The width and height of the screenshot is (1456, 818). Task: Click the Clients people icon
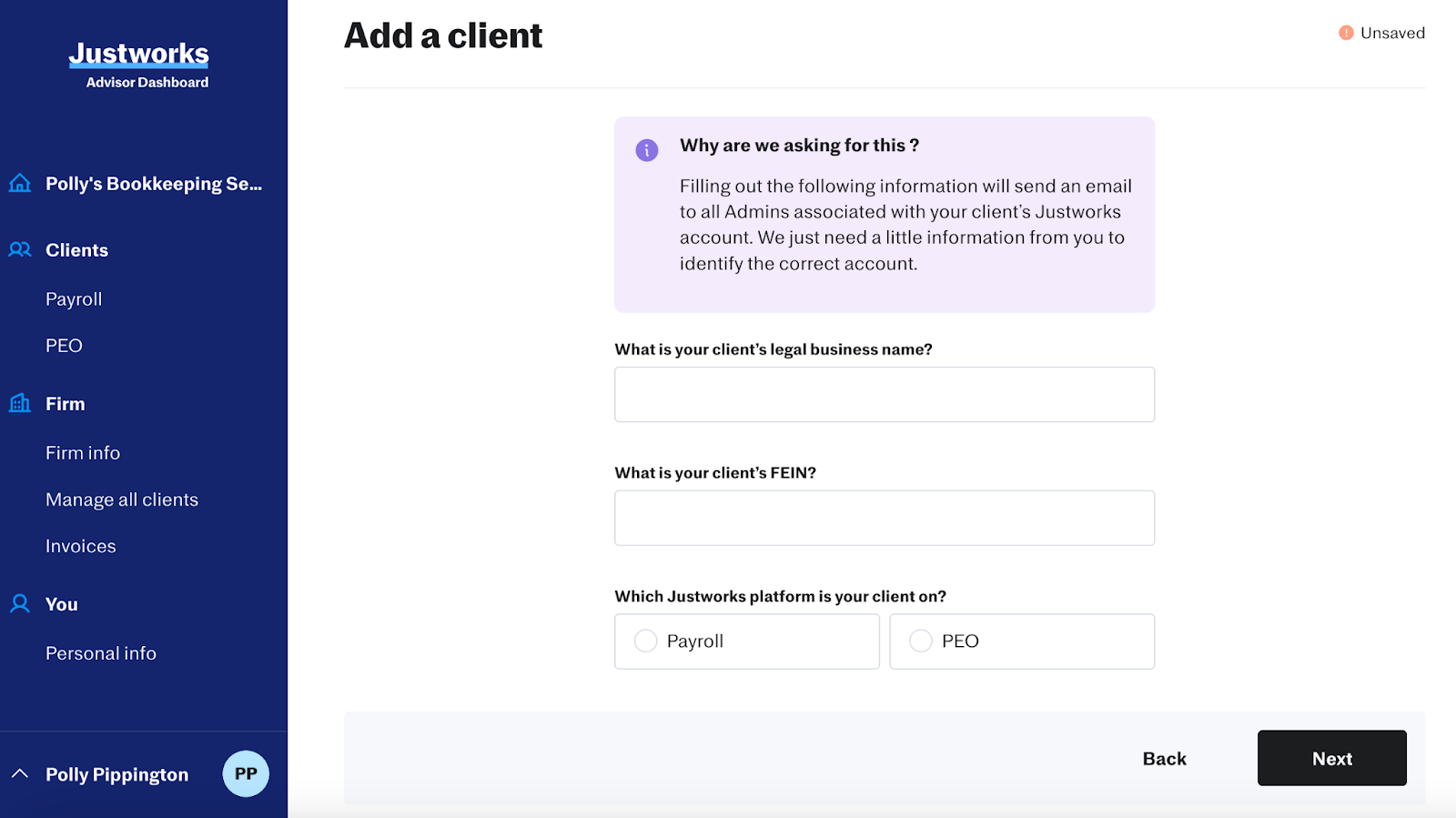point(20,249)
